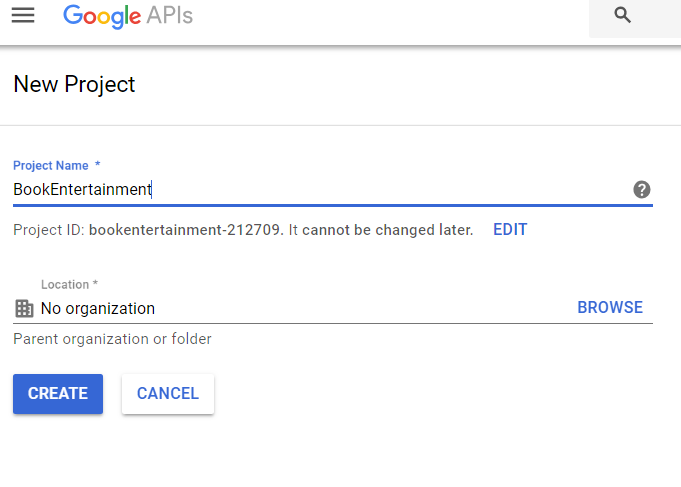Click the New Project page heading
This screenshot has width=681, height=487.
point(74,84)
